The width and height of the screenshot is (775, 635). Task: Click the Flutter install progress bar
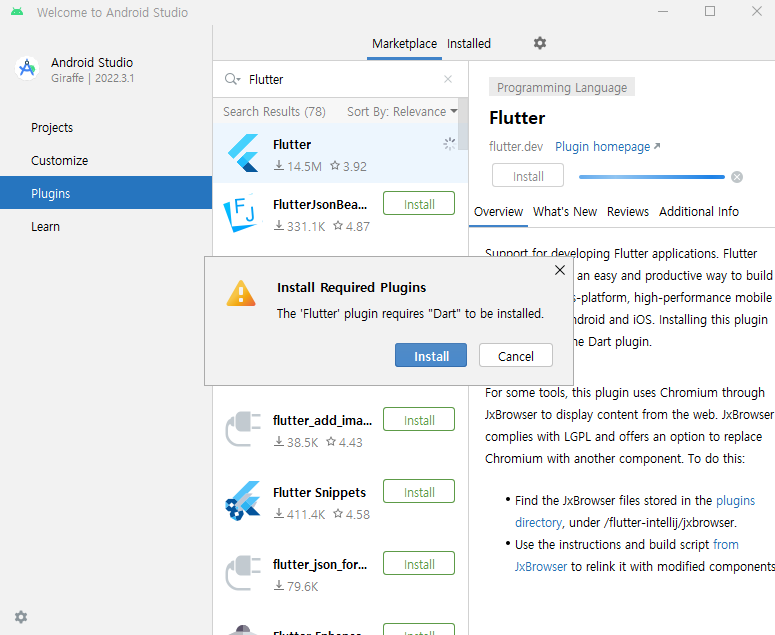[x=651, y=177]
